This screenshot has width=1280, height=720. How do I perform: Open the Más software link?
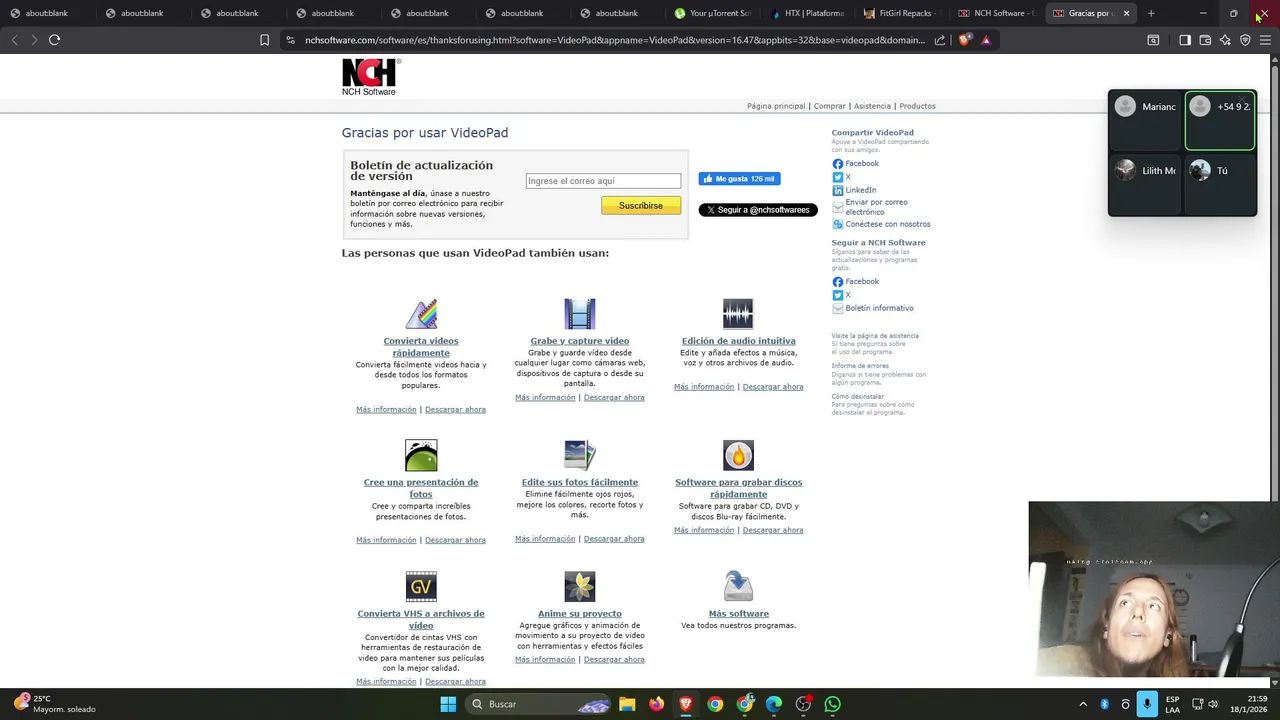coord(739,614)
